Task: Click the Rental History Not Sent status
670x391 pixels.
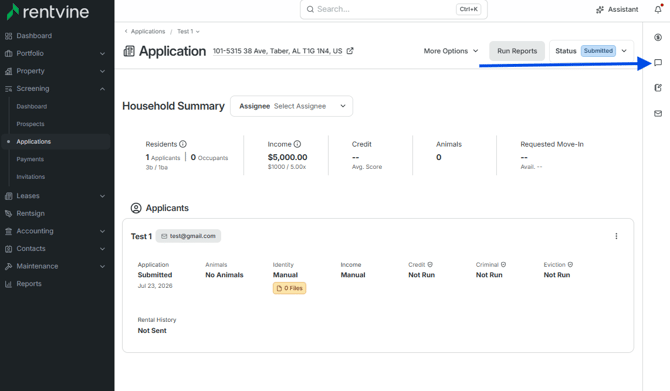Action: [152, 330]
